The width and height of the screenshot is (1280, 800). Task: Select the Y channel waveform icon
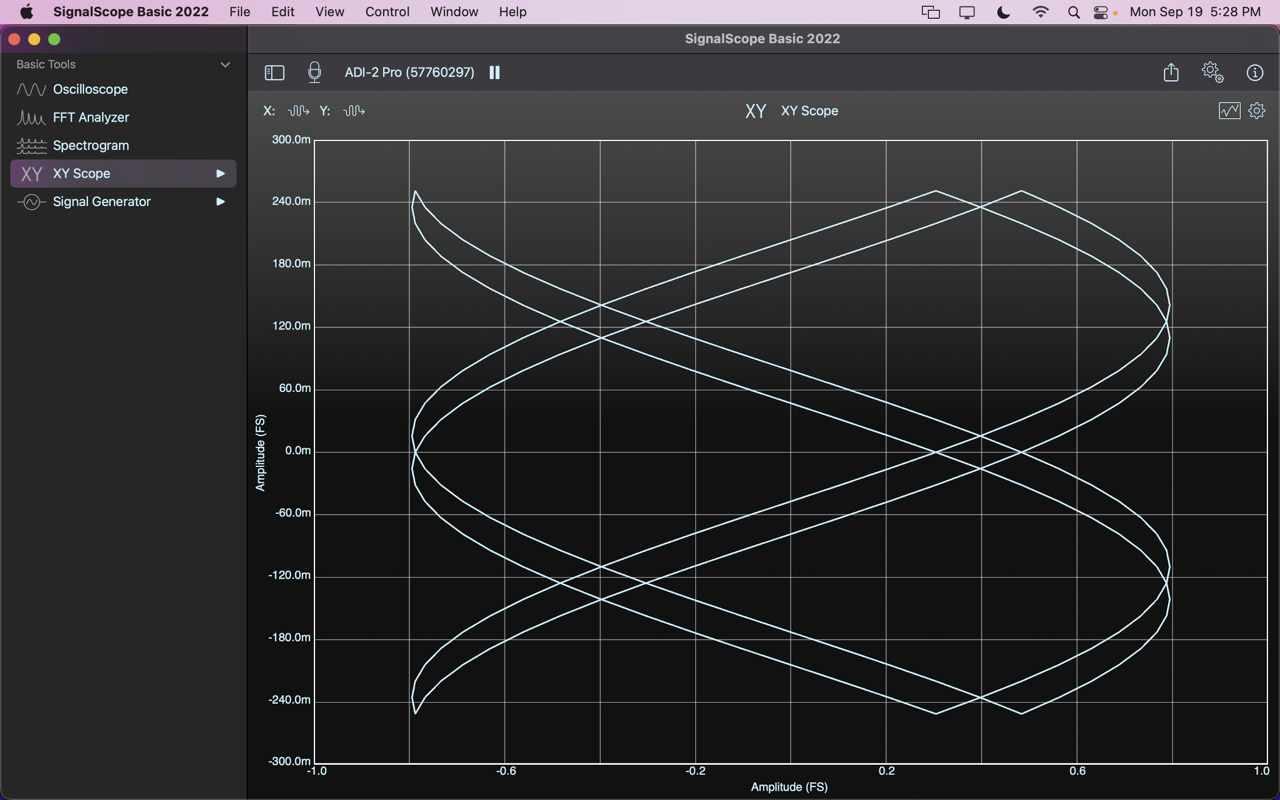click(x=354, y=111)
